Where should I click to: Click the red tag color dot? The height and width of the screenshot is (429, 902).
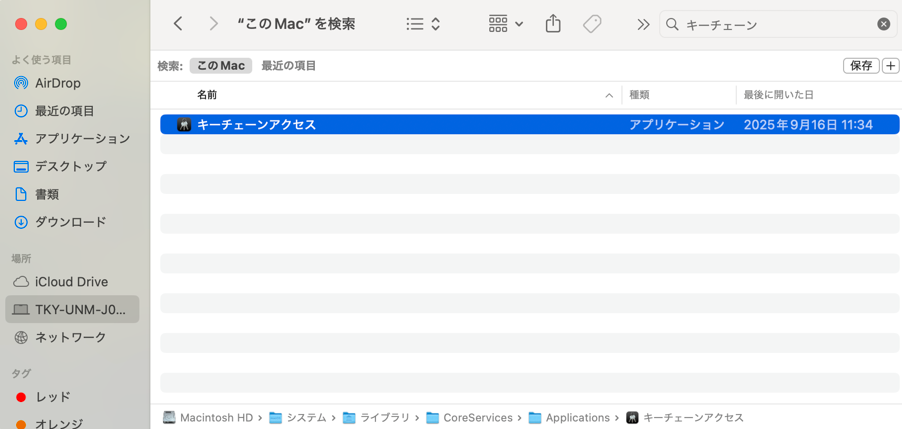coord(21,397)
